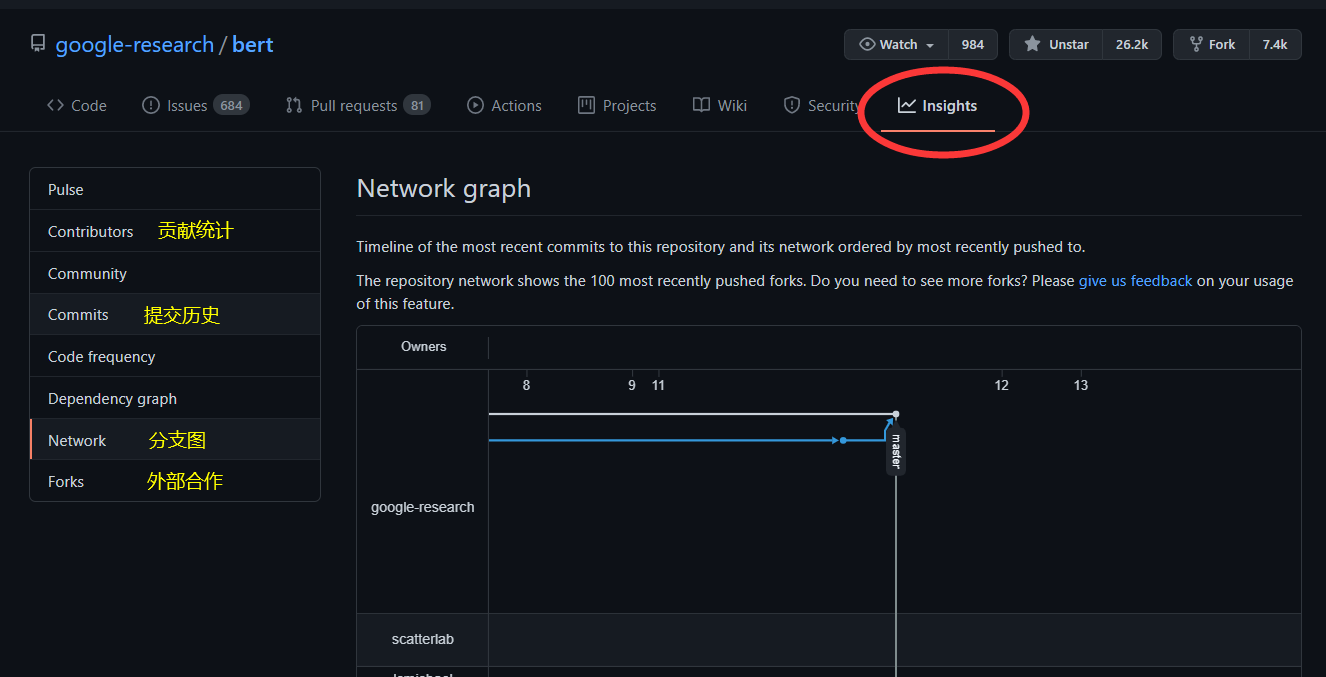
Task: Open the 26.2k stargazers count
Action: [1132, 44]
